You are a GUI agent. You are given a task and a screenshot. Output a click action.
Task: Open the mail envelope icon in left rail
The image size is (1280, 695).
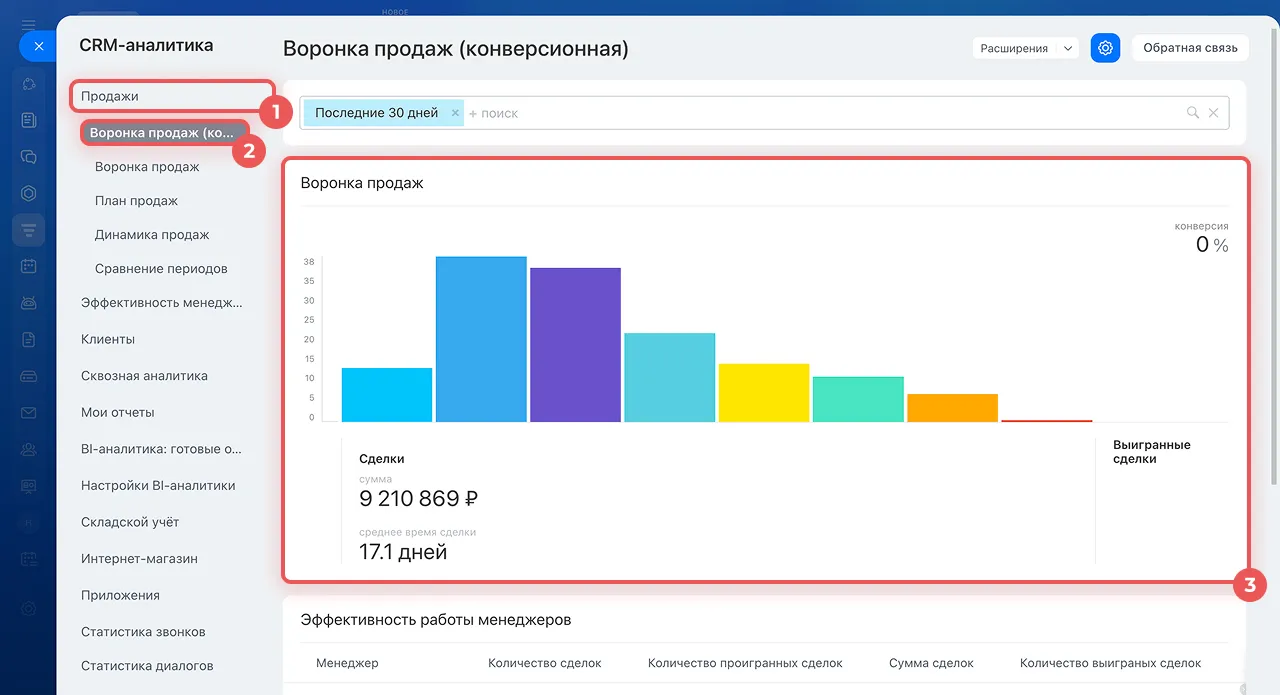pyautogui.click(x=28, y=412)
